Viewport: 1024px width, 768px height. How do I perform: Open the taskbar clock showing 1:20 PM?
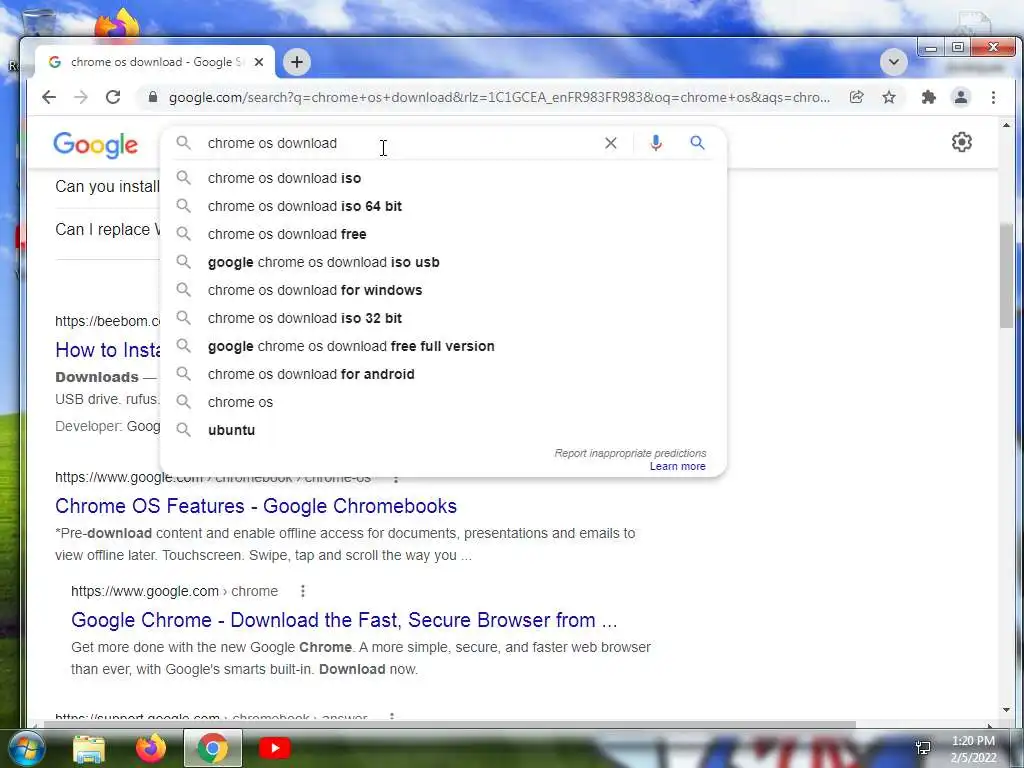(973, 749)
